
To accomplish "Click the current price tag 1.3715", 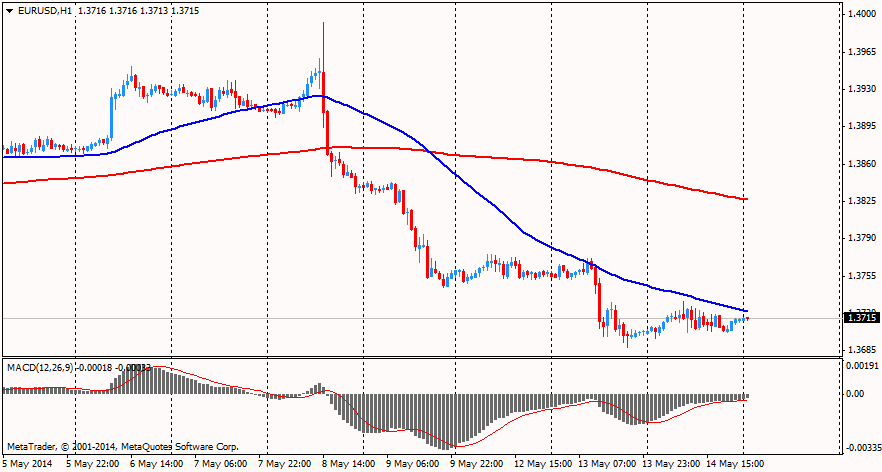I will [x=860, y=318].
